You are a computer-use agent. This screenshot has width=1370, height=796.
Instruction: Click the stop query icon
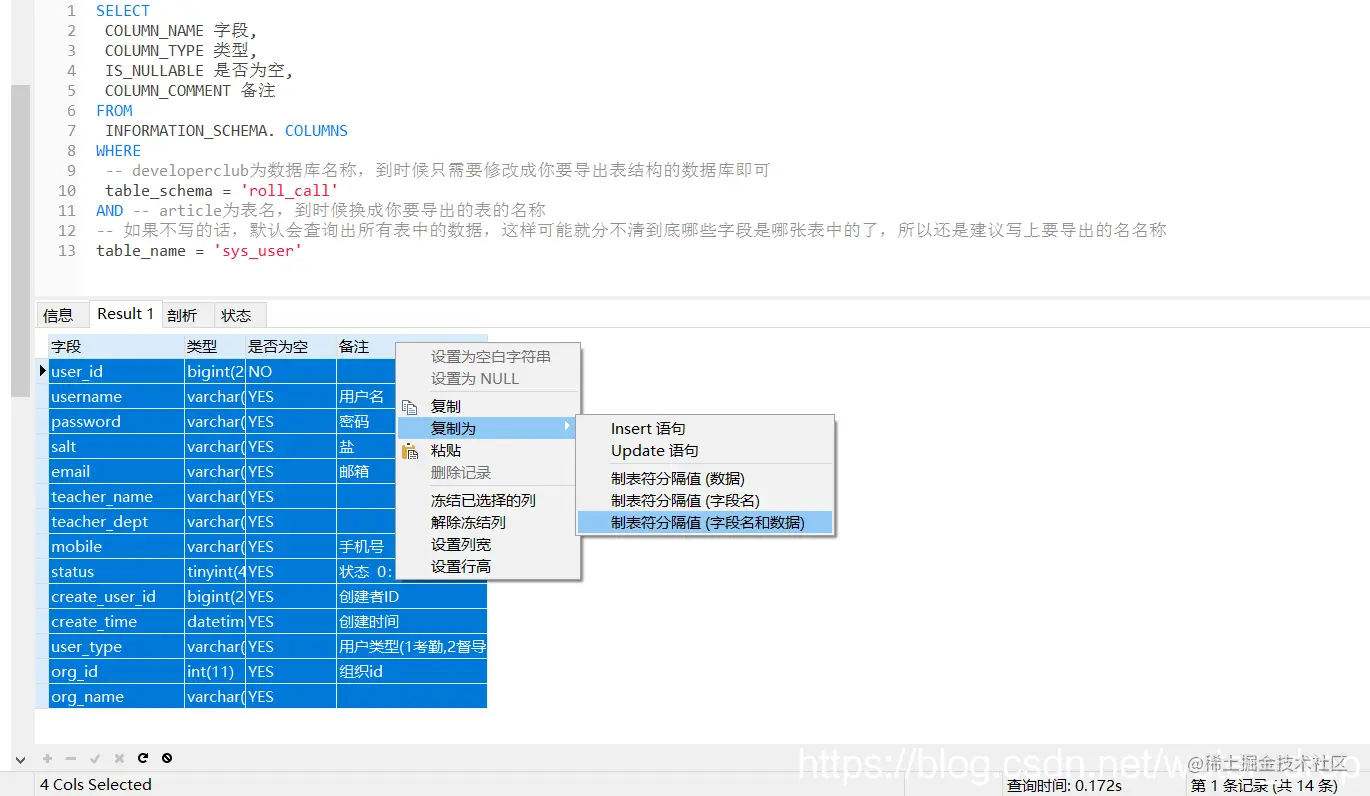pos(166,758)
